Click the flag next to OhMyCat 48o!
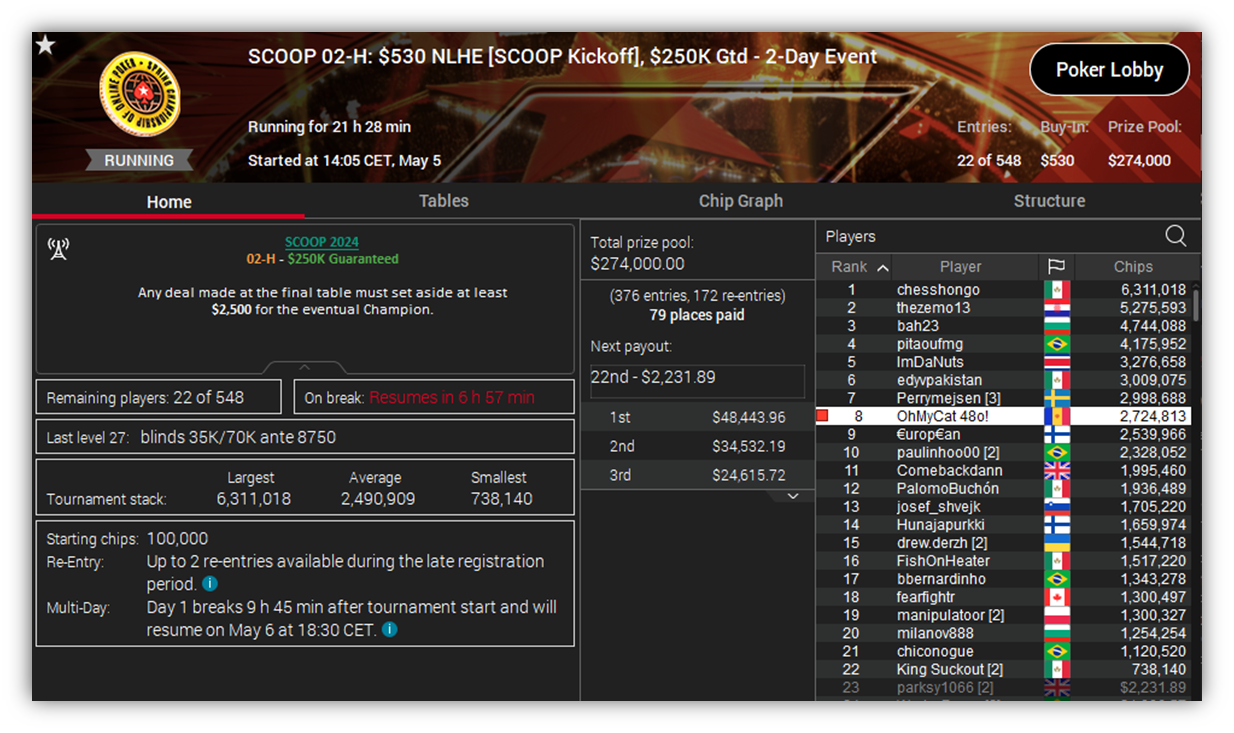The width and height of the screenshot is (1234, 733). (1056, 416)
